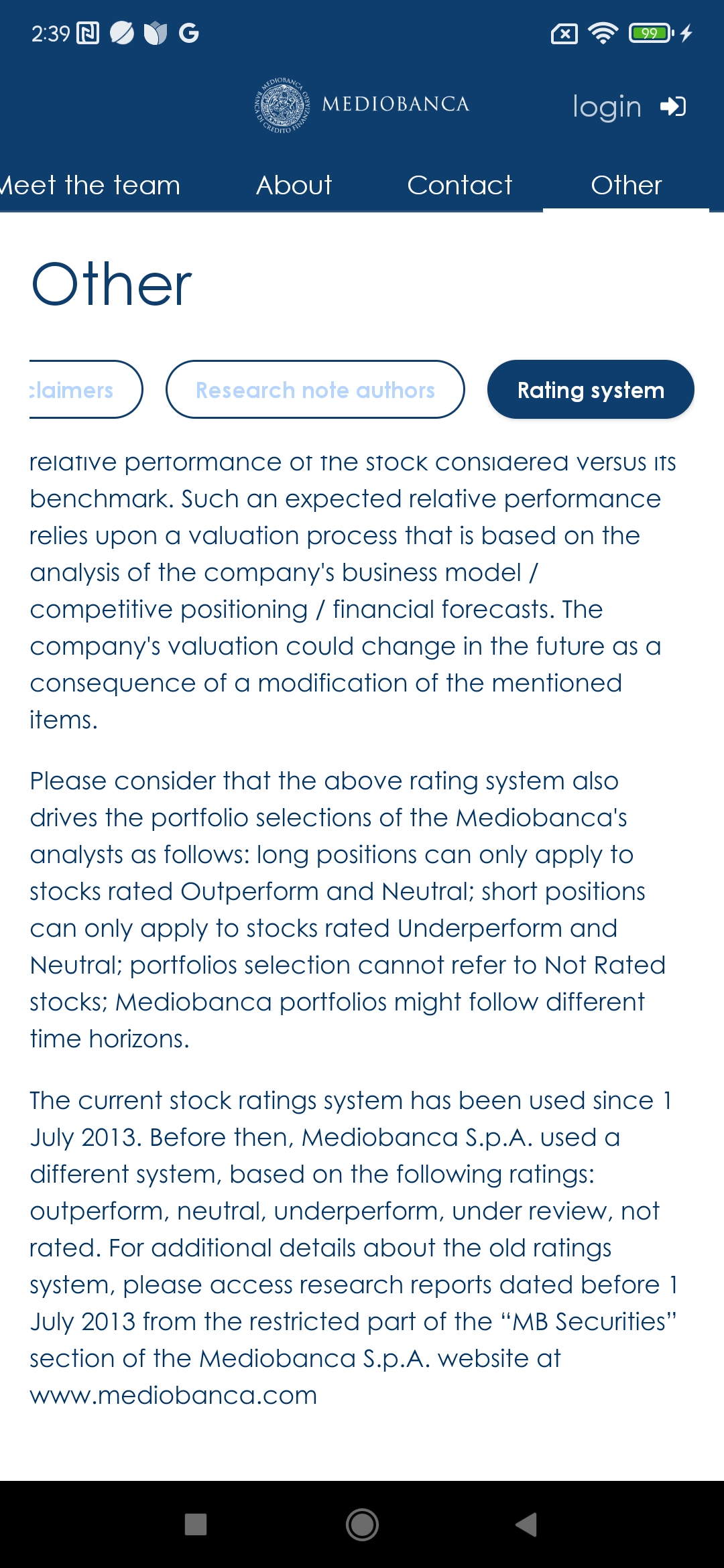The height and width of the screenshot is (1568, 724).
Task: Tap the shield status bar icon
Action: [x=156, y=33]
